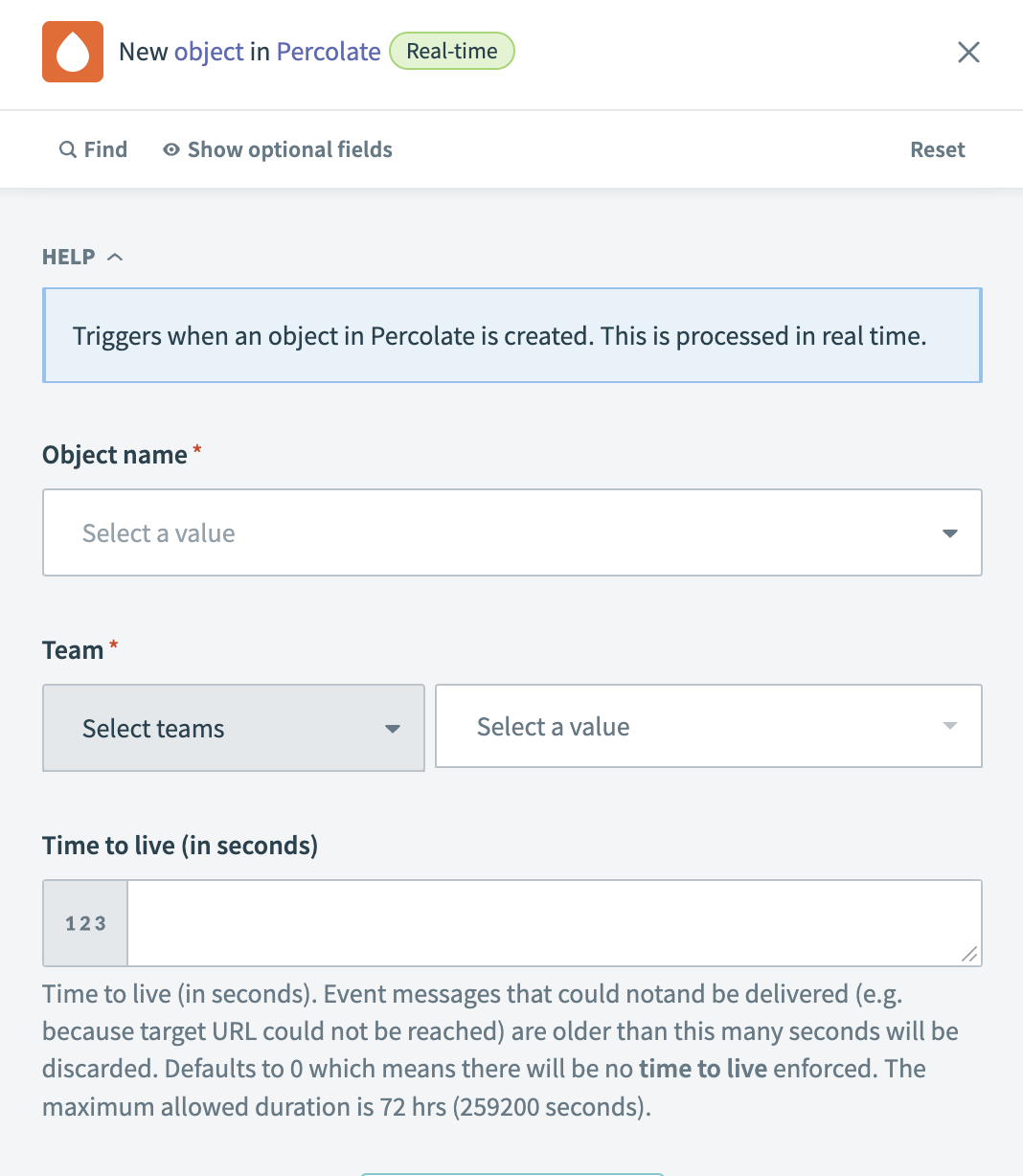Click the HELP heading label
The width and height of the screenshot is (1023, 1176).
click(x=67, y=256)
